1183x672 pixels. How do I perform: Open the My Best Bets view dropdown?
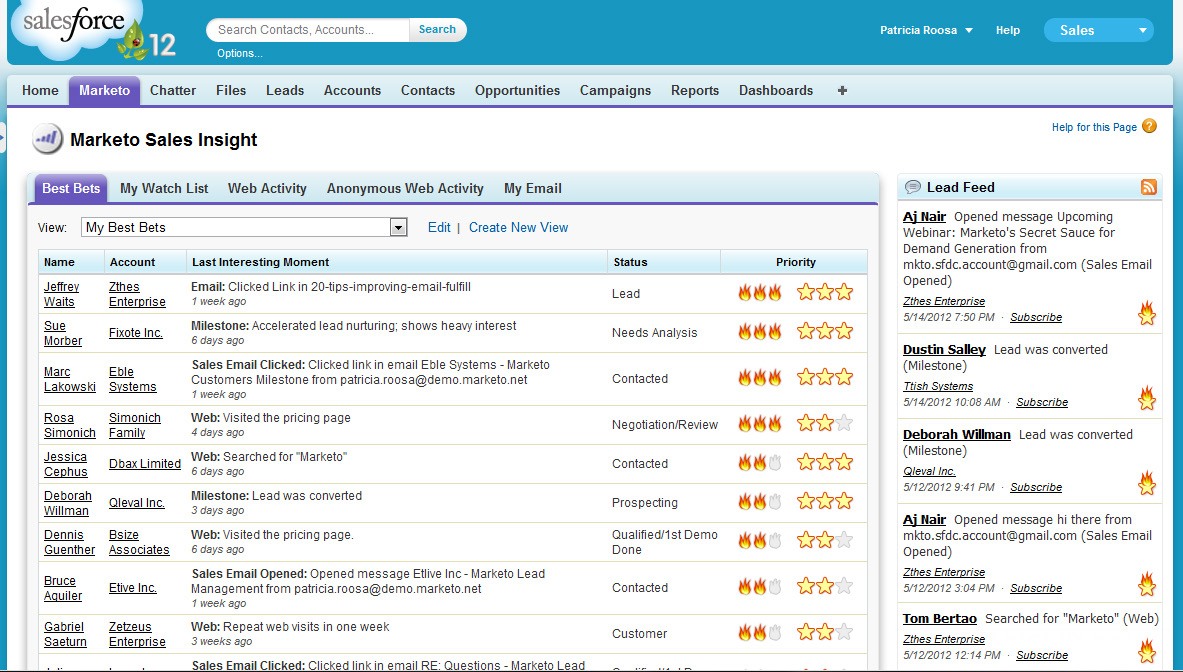[398, 227]
